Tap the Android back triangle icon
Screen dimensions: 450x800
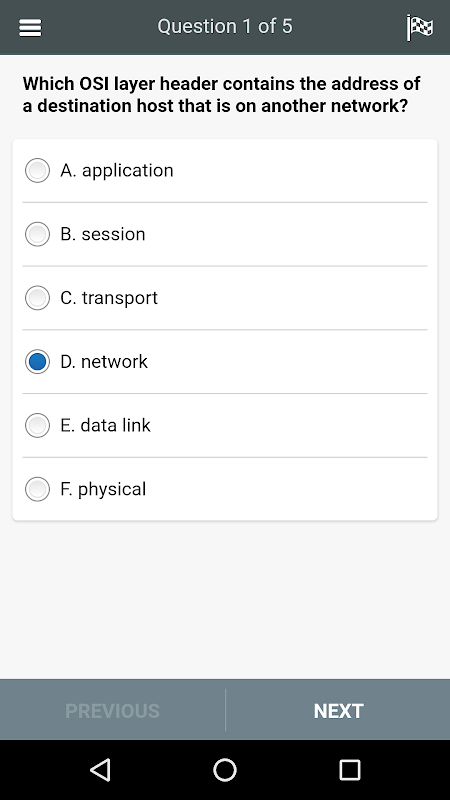point(101,769)
